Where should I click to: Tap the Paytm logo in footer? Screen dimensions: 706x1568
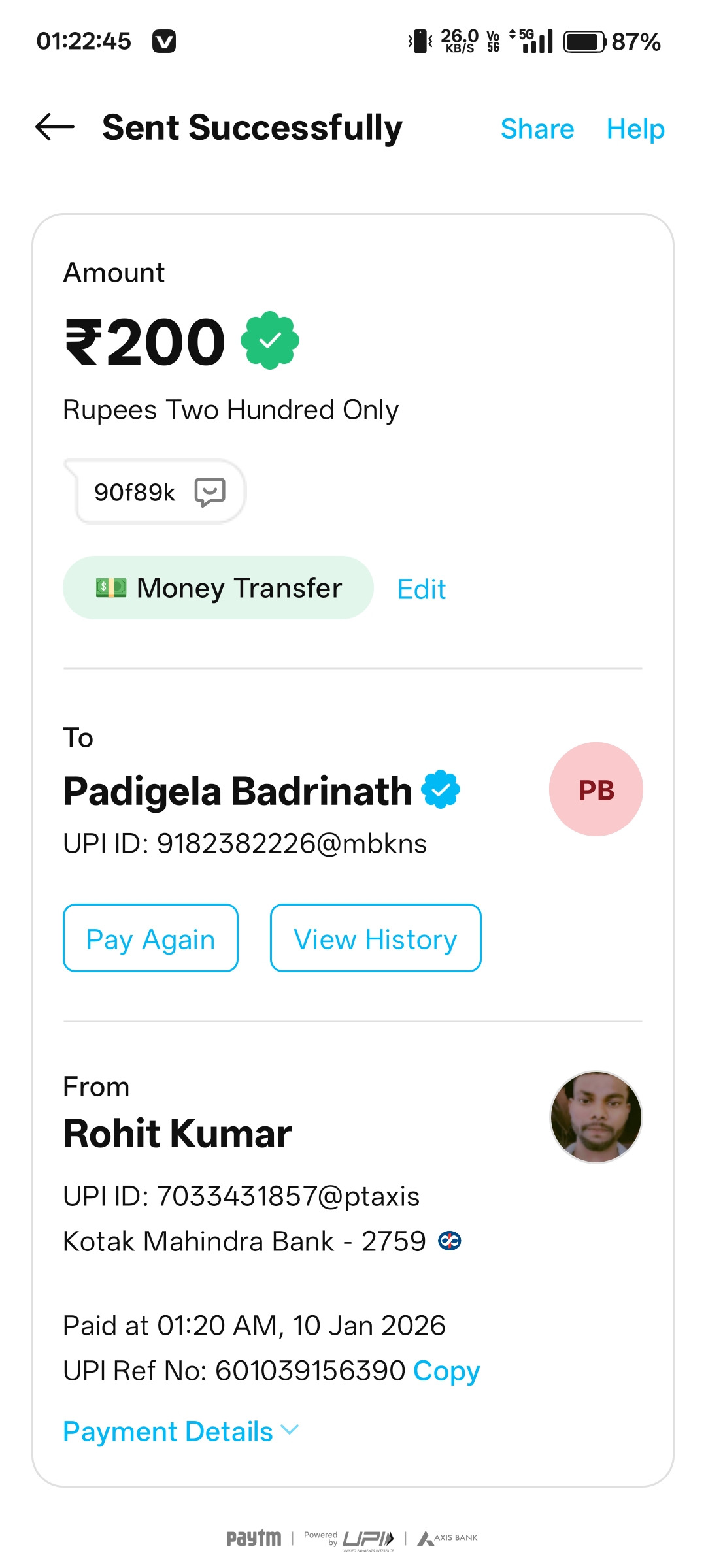pos(254,1538)
